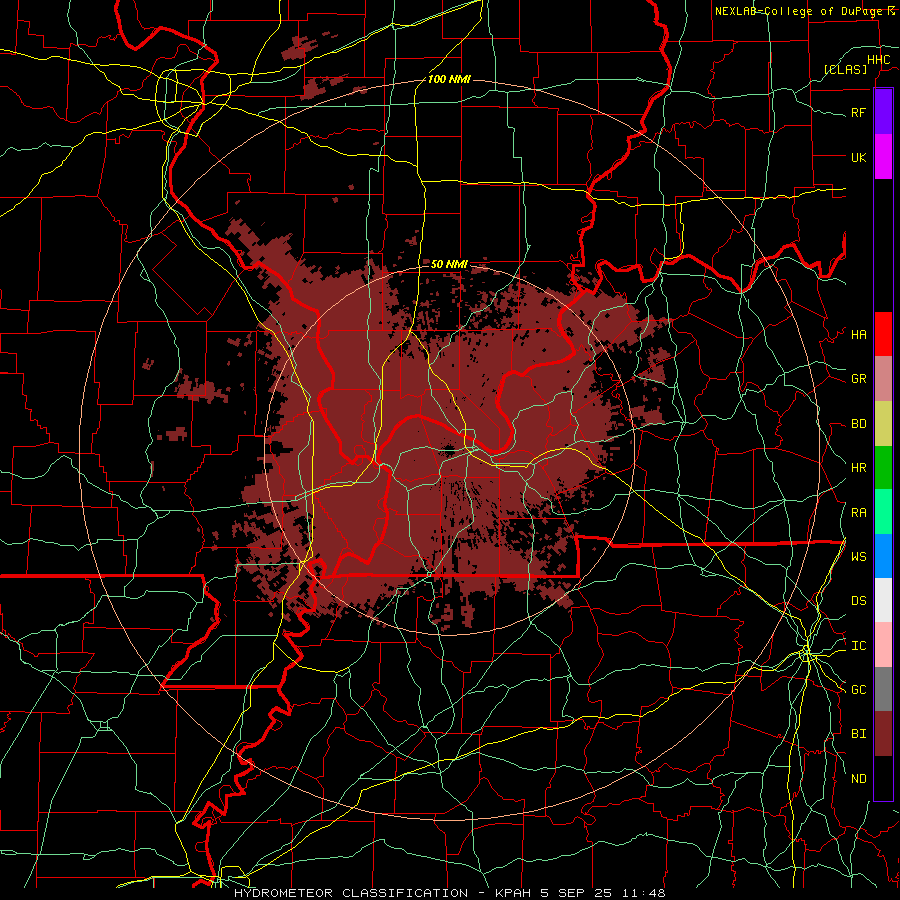900x900 pixels.
Task: Click the IC light-pink legend swatch
Action: click(x=883, y=645)
